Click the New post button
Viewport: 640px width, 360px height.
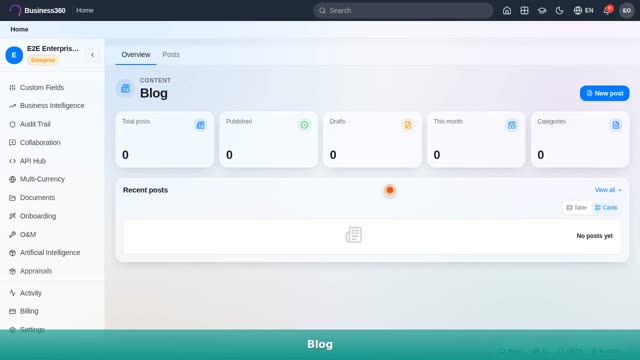click(604, 93)
